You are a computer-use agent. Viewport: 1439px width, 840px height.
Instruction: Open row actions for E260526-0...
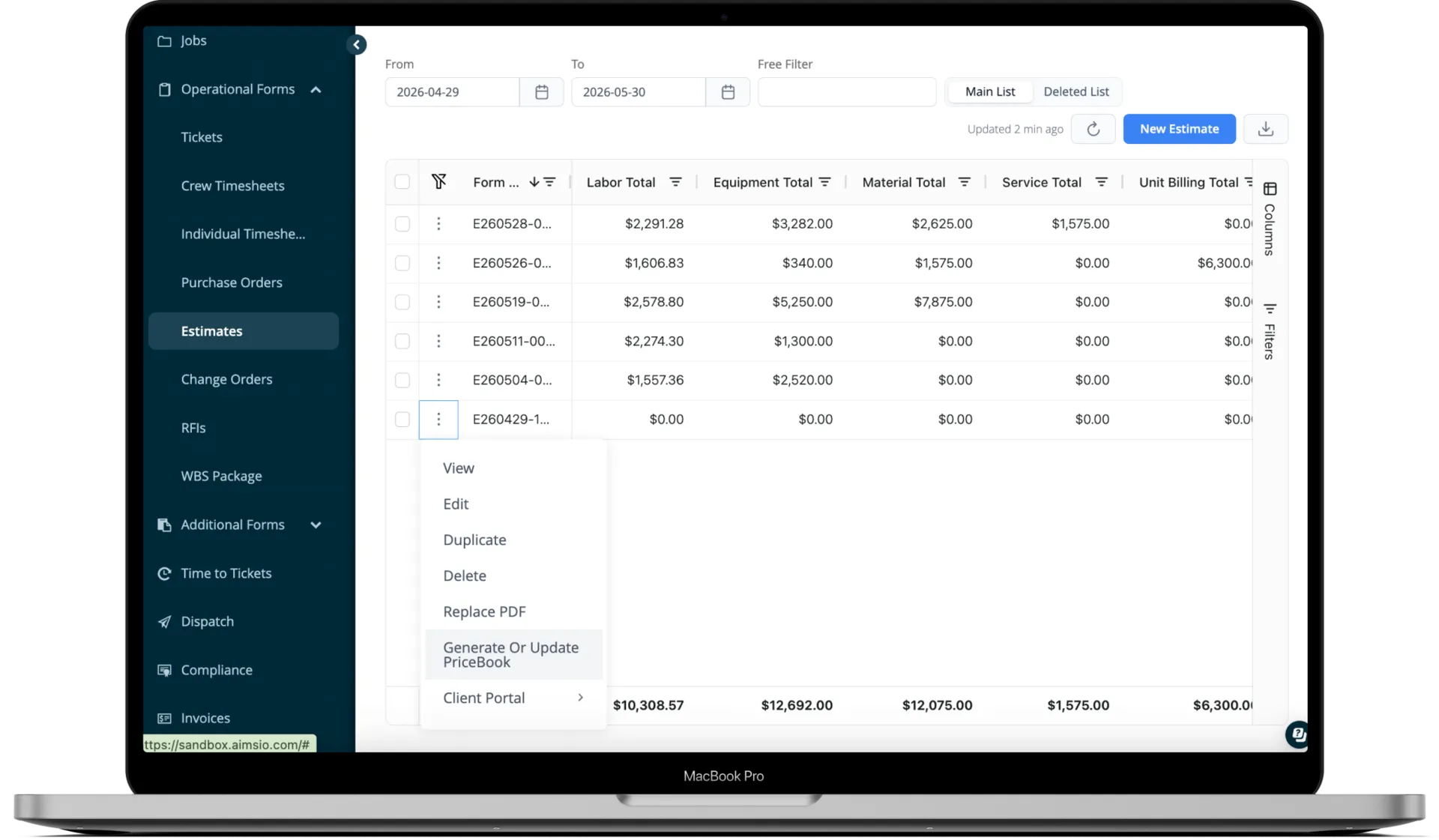click(x=438, y=263)
